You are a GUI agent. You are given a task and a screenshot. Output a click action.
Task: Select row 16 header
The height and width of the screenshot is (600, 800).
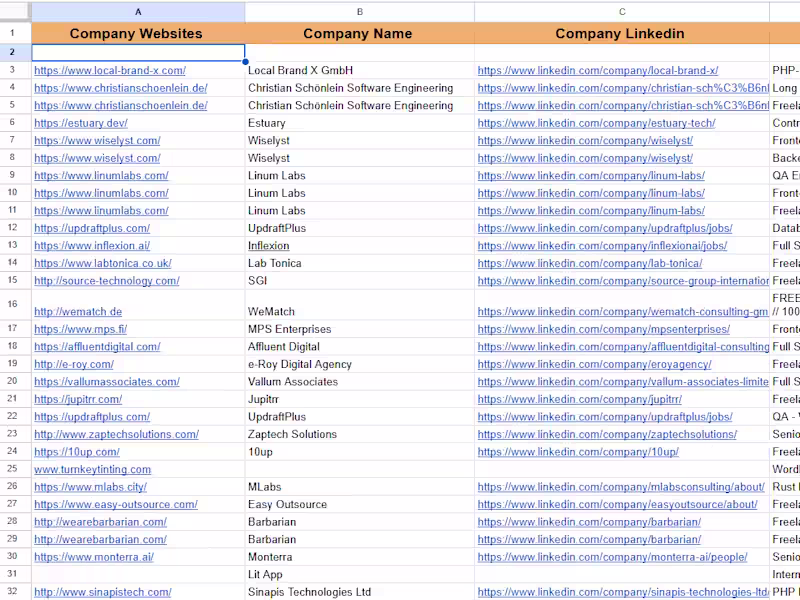coord(12,304)
